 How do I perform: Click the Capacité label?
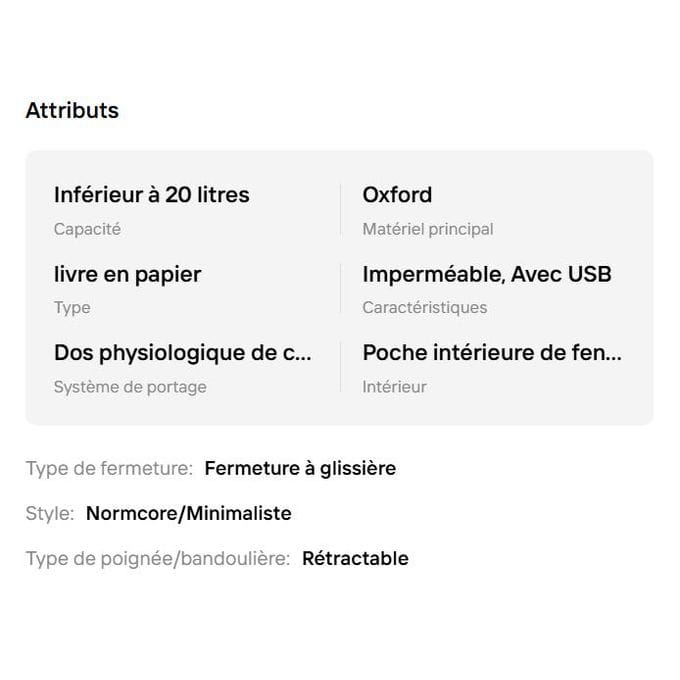[x=87, y=229]
